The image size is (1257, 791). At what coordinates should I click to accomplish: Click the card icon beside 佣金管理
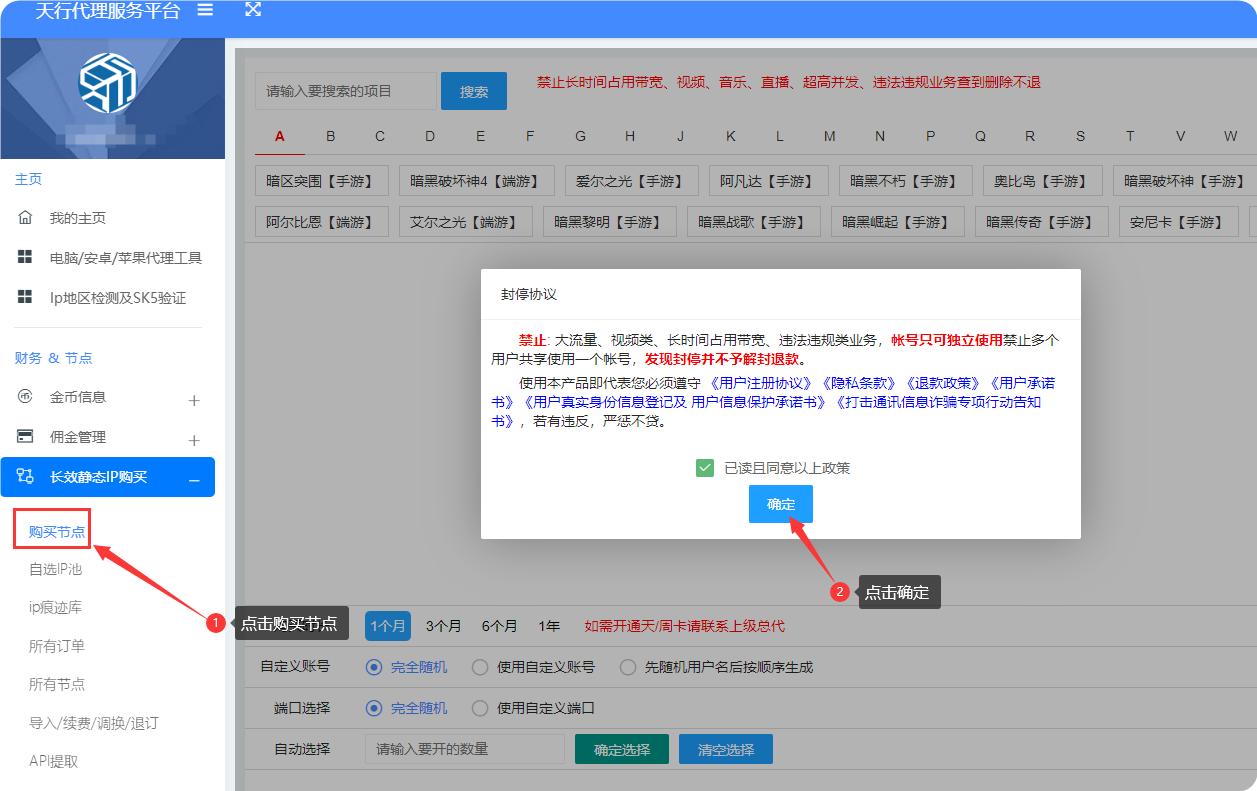click(x=26, y=437)
